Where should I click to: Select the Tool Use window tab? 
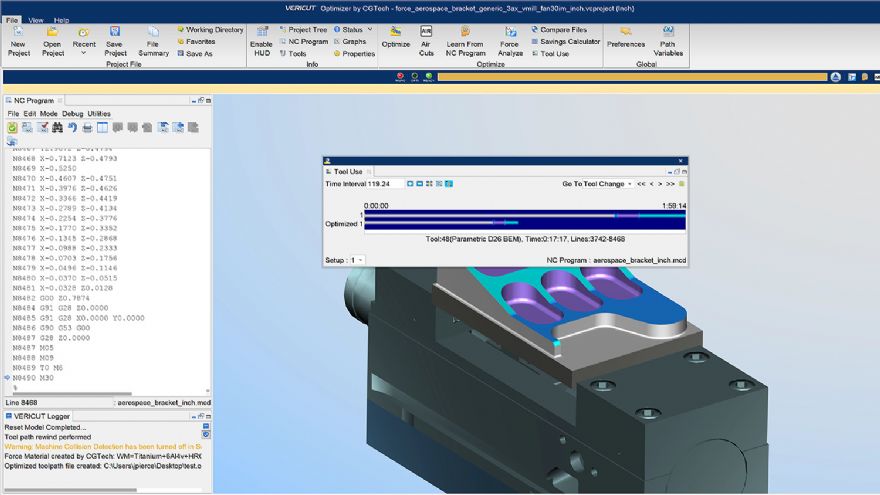(348, 172)
